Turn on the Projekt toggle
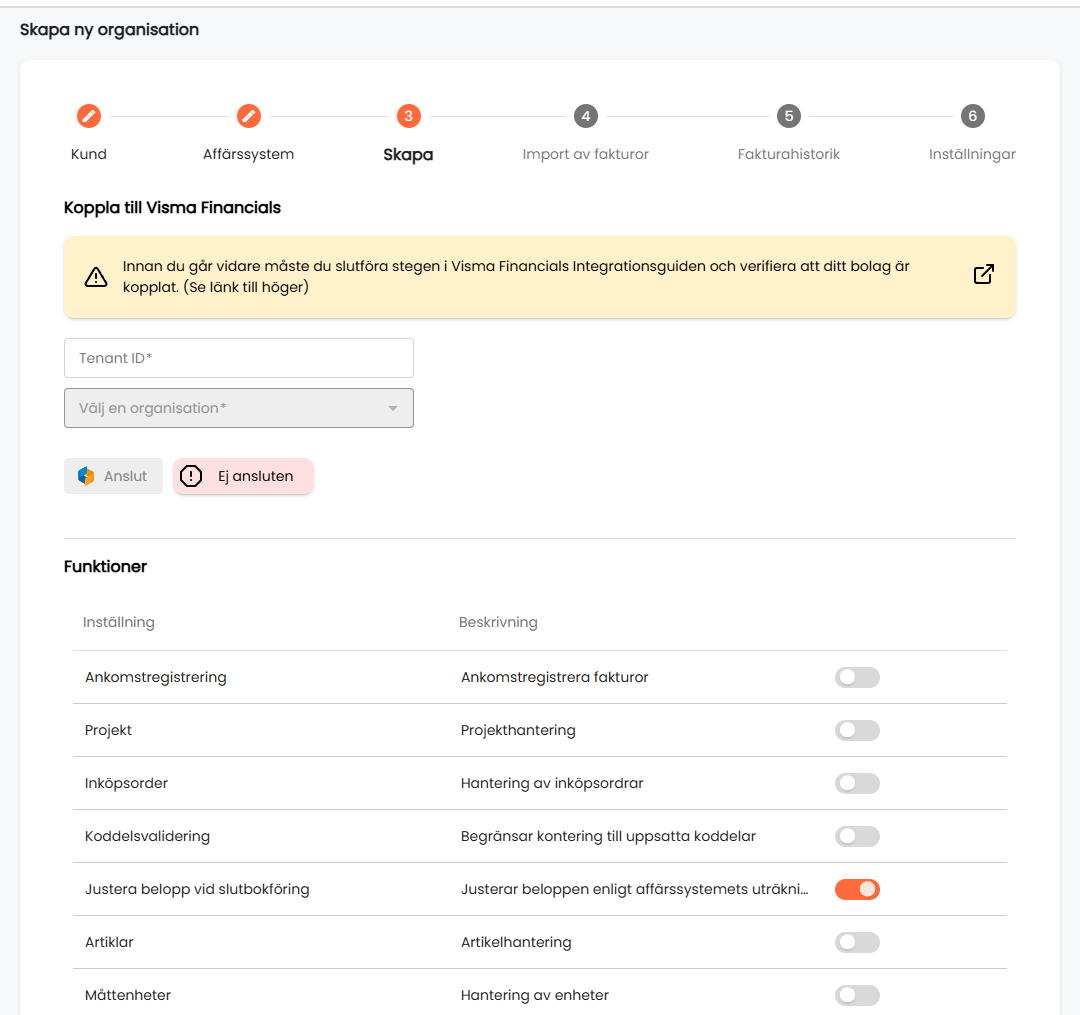The height and width of the screenshot is (1015, 1080). click(857, 730)
